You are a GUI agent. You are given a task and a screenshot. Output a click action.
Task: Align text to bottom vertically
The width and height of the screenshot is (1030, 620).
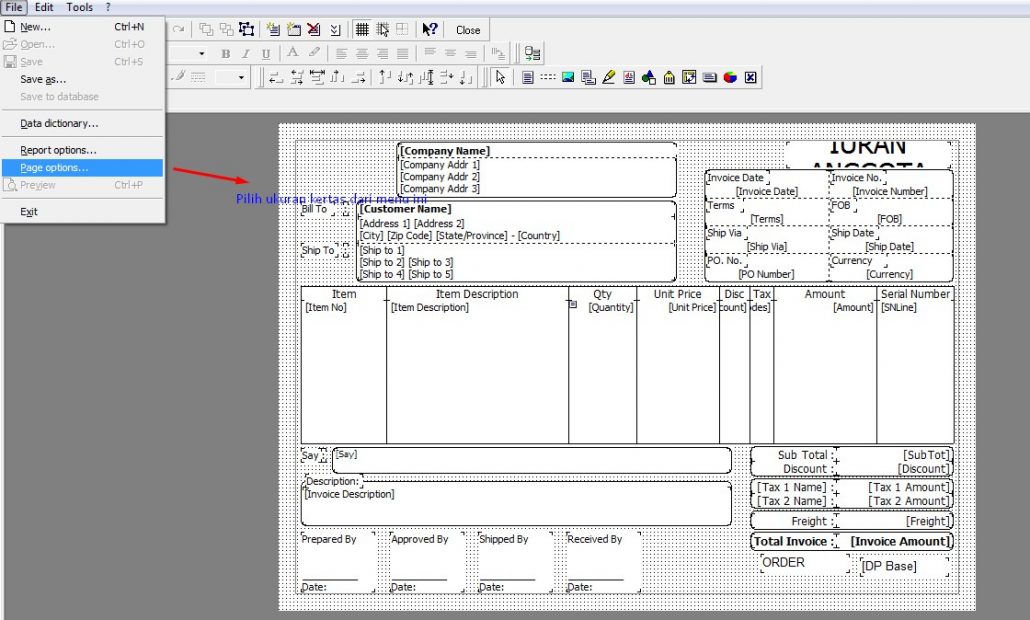pyautogui.click(x=471, y=54)
